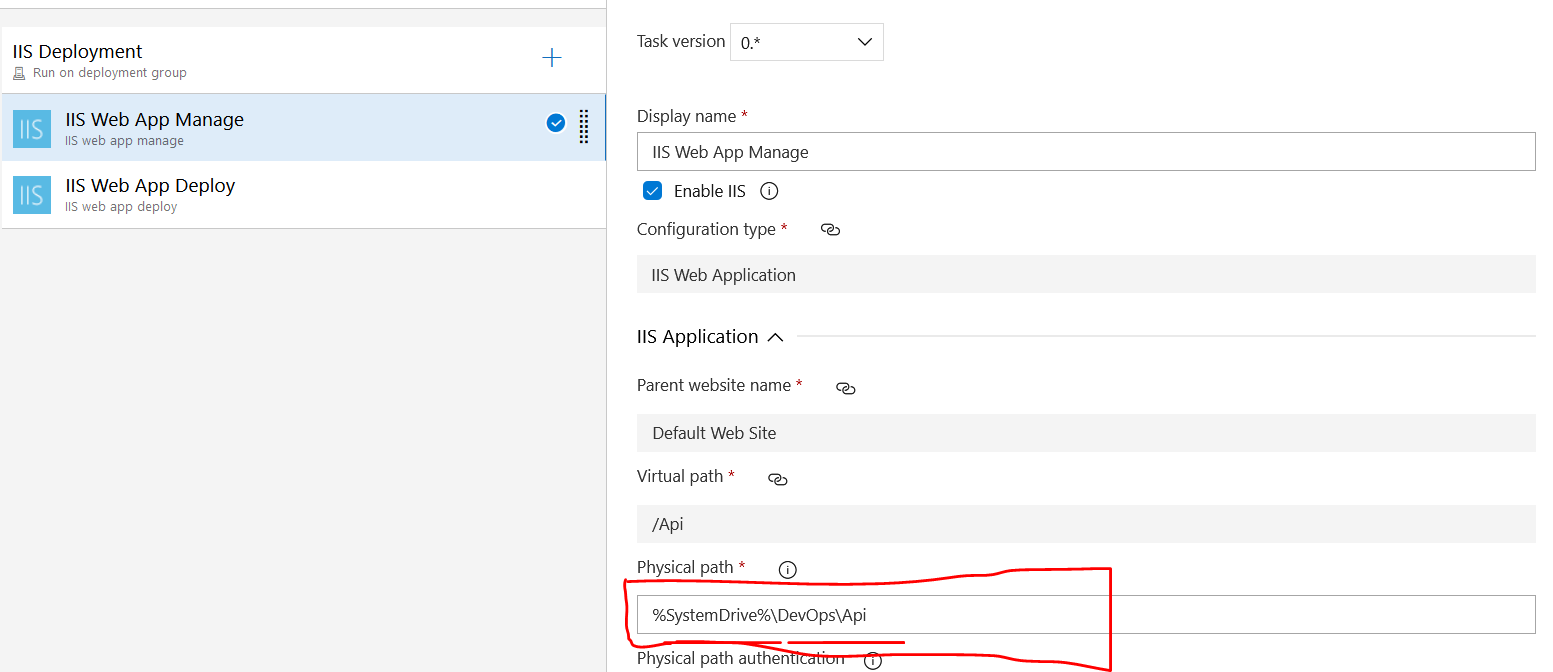The image size is (1553, 672).
Task: Click the info icon next to Physical path
Action: click(x=787, y=570)
